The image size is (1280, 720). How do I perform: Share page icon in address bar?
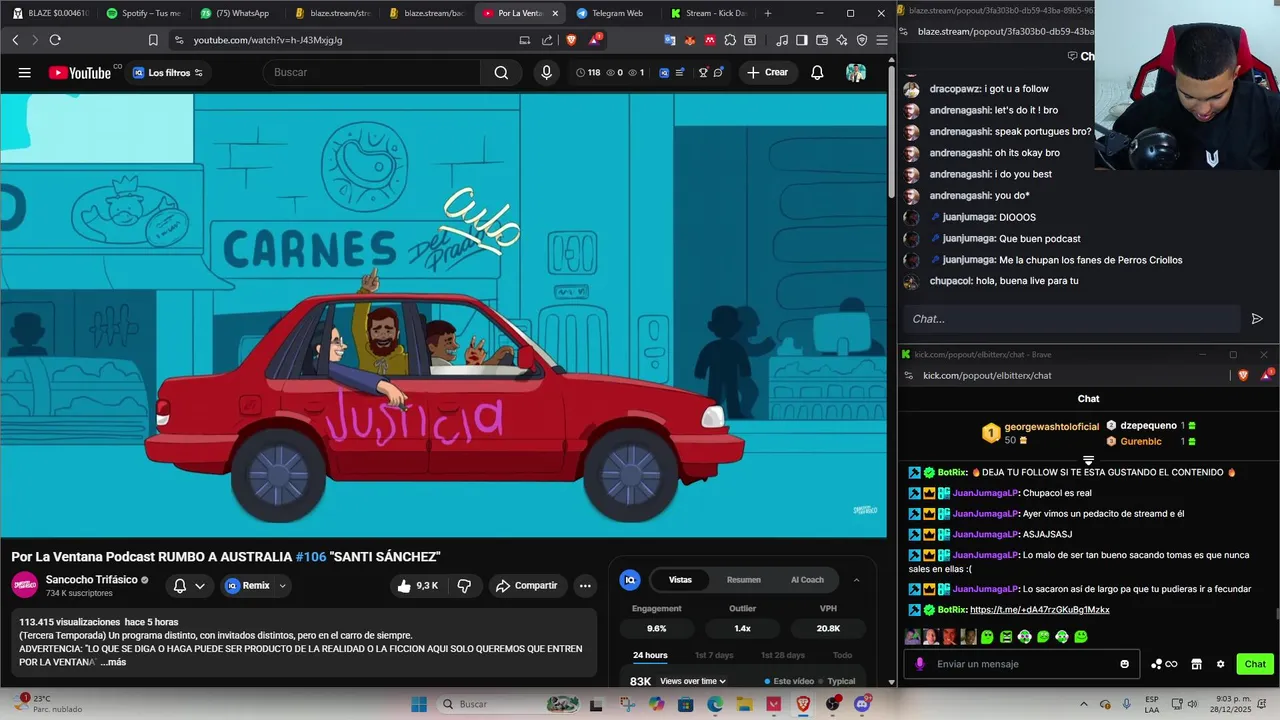coord(547,40)
